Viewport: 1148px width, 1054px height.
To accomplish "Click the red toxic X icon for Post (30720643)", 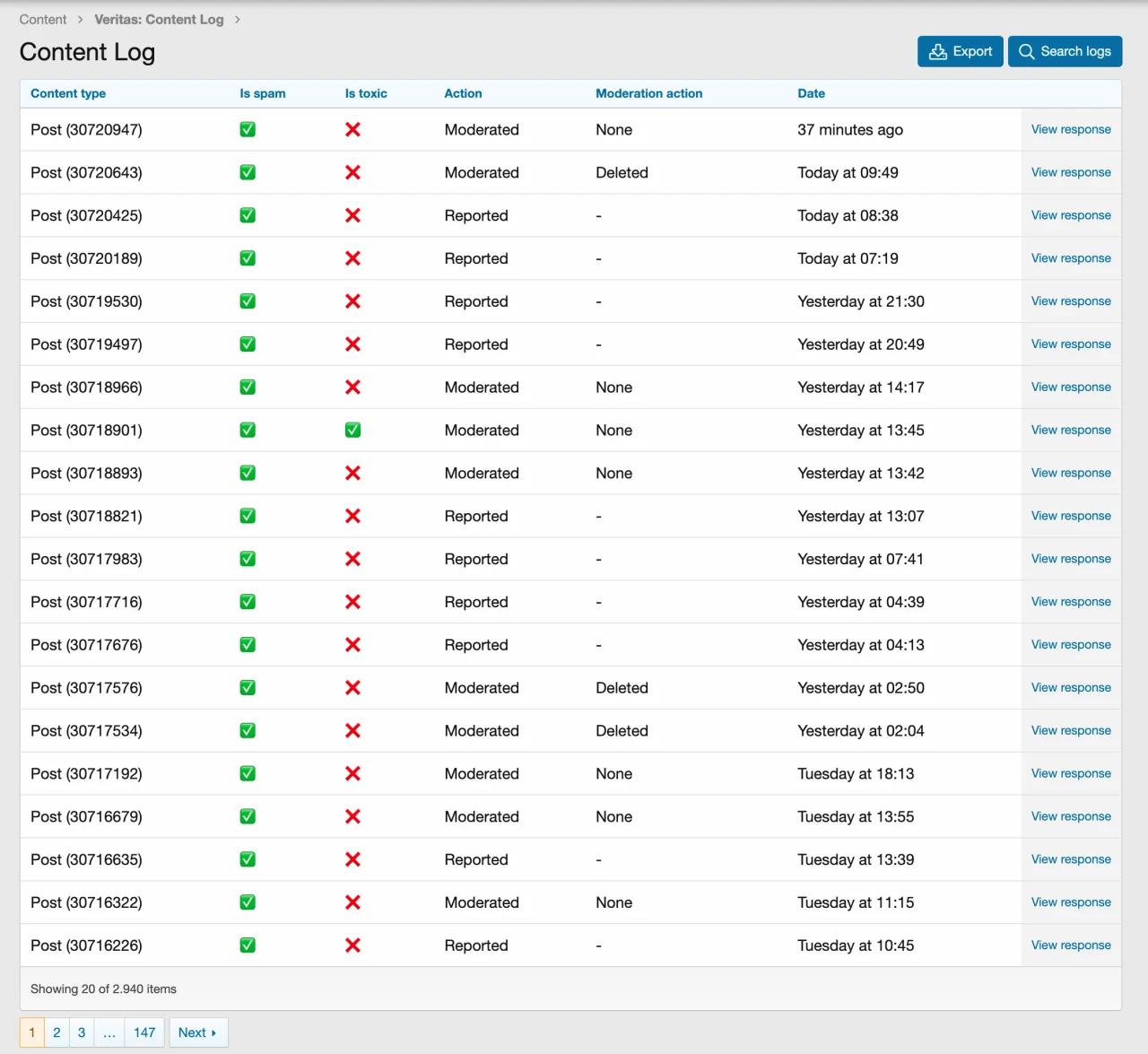I will [352, 172].
